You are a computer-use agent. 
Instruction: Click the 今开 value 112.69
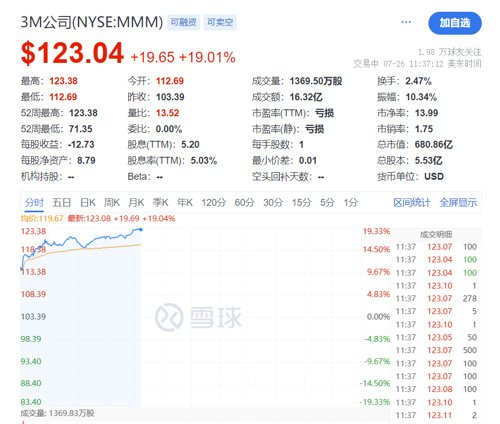pyautogui.click(x=170, y=81)
